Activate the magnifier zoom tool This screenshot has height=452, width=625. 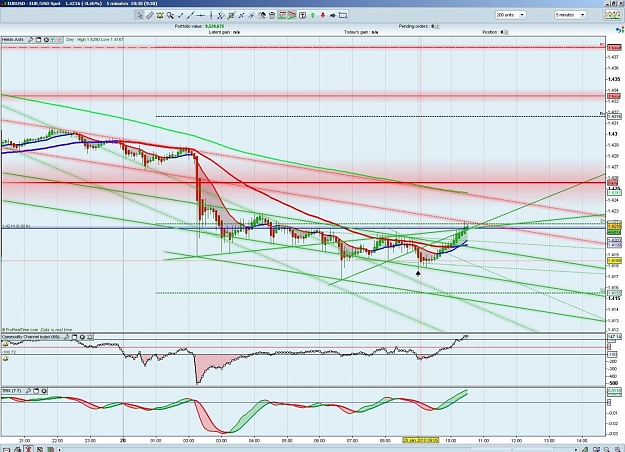coord(170,16)
